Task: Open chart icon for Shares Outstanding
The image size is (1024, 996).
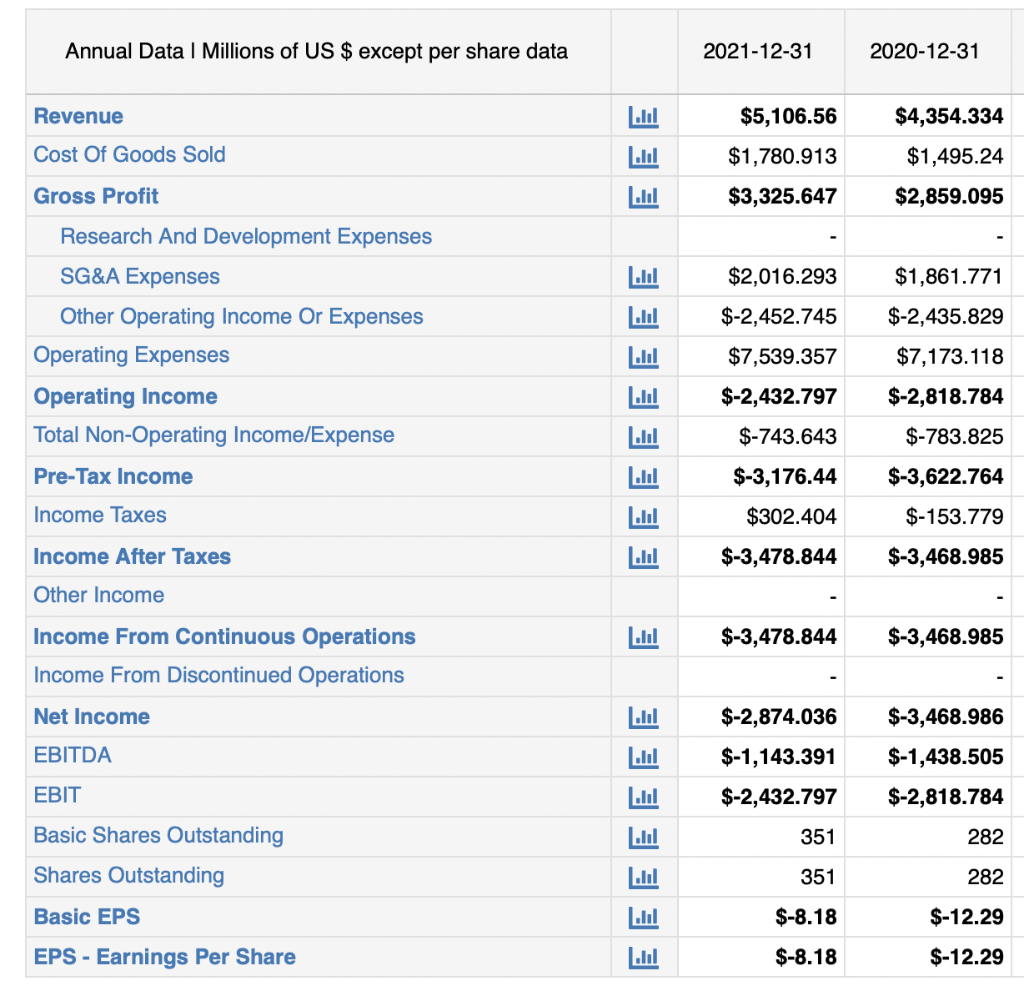Action: click(x=643, y=877)
